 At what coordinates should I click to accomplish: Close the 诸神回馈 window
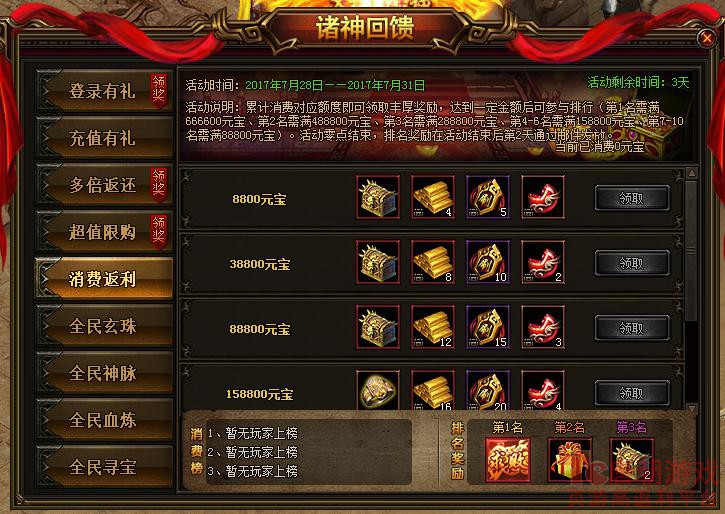click(x=707, y=38)
